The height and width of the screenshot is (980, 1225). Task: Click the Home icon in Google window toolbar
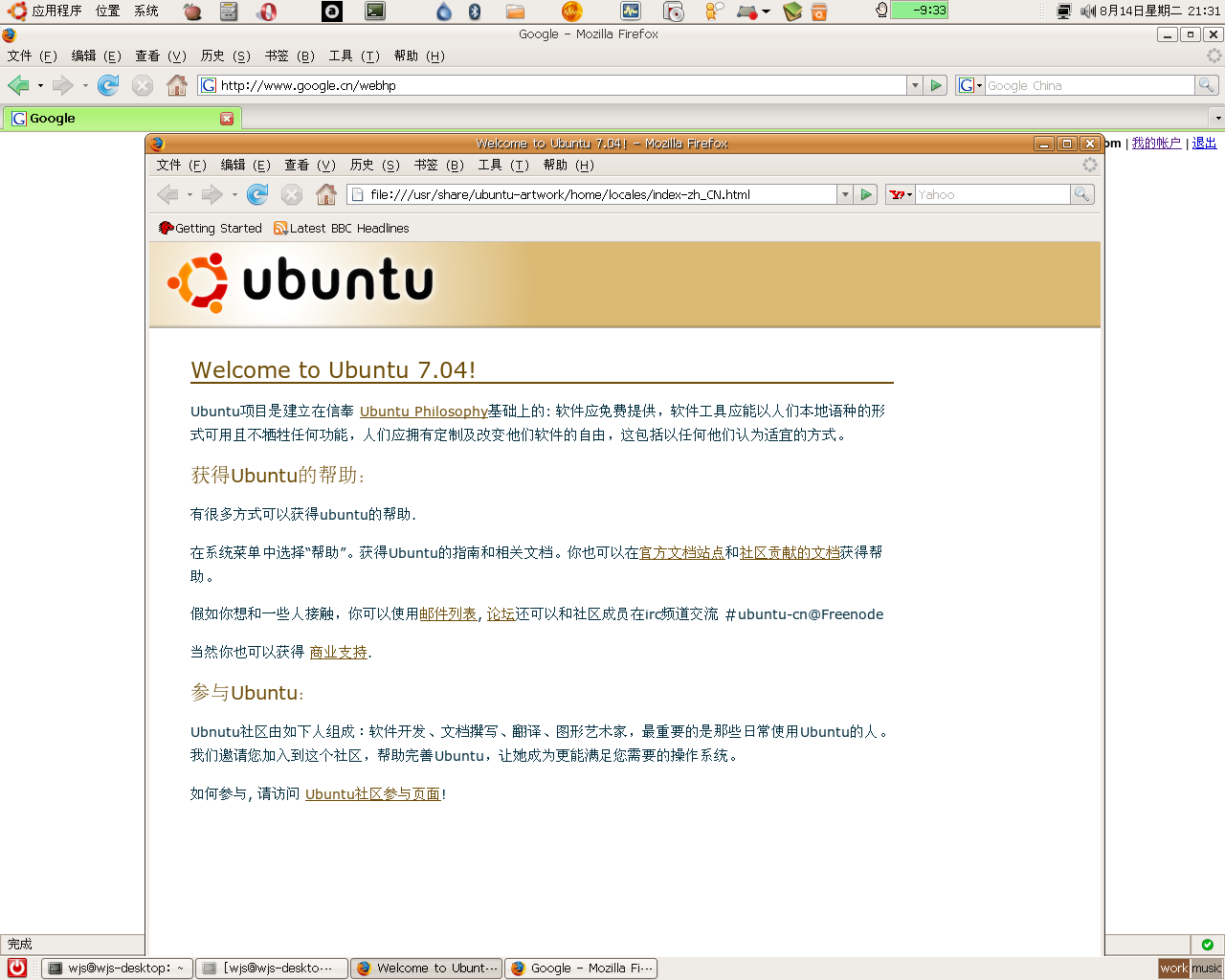(x=177, y=85)
